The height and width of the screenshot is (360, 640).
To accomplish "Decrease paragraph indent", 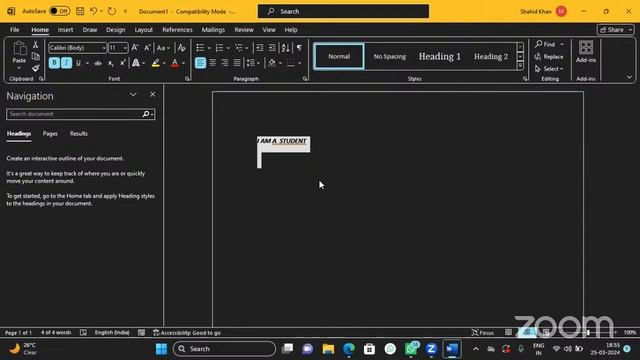I will point(260,48).
